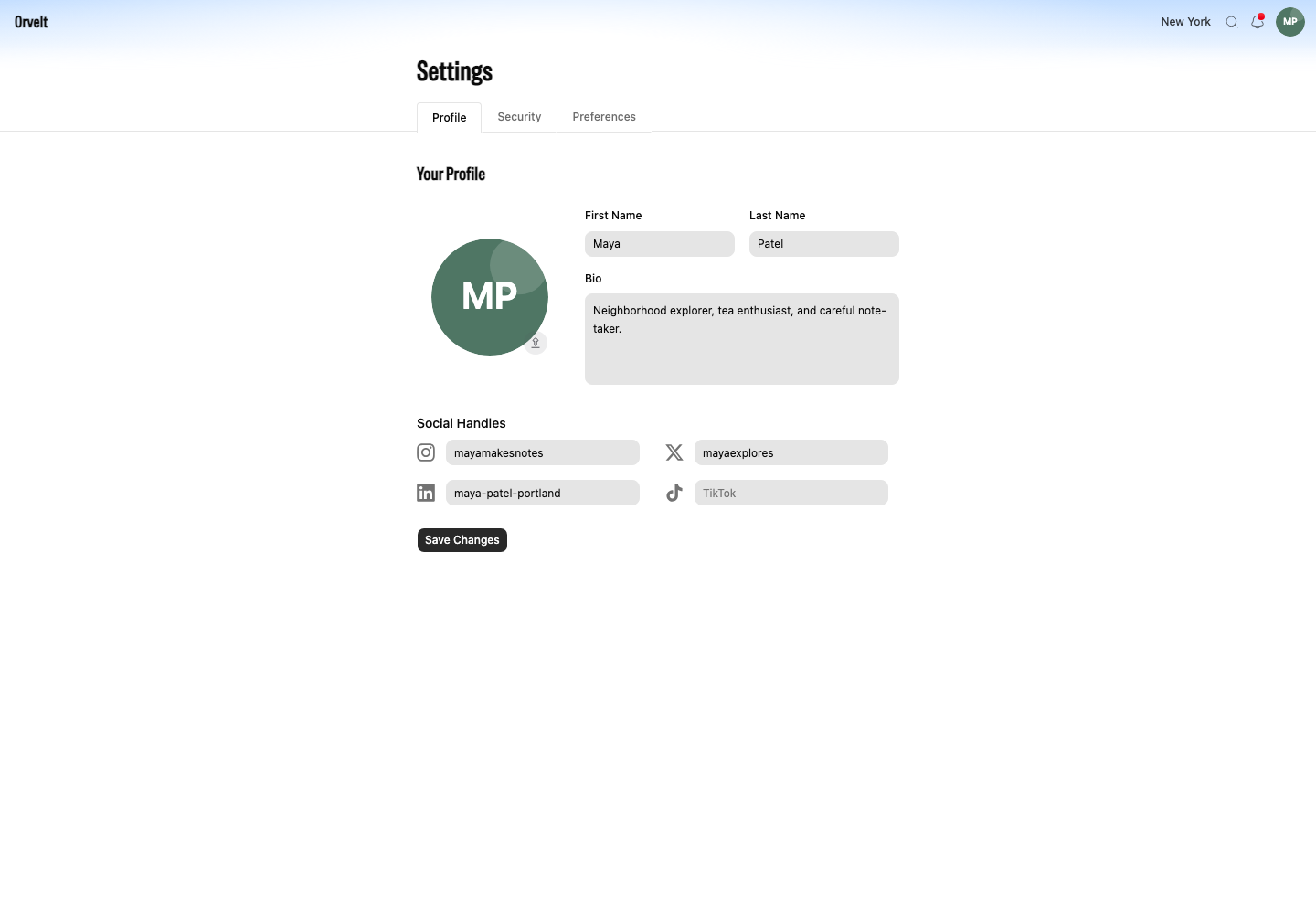Switch to the Profile tab
Image resolution: width=1316 pixels, height=914 pixels.
449,117
